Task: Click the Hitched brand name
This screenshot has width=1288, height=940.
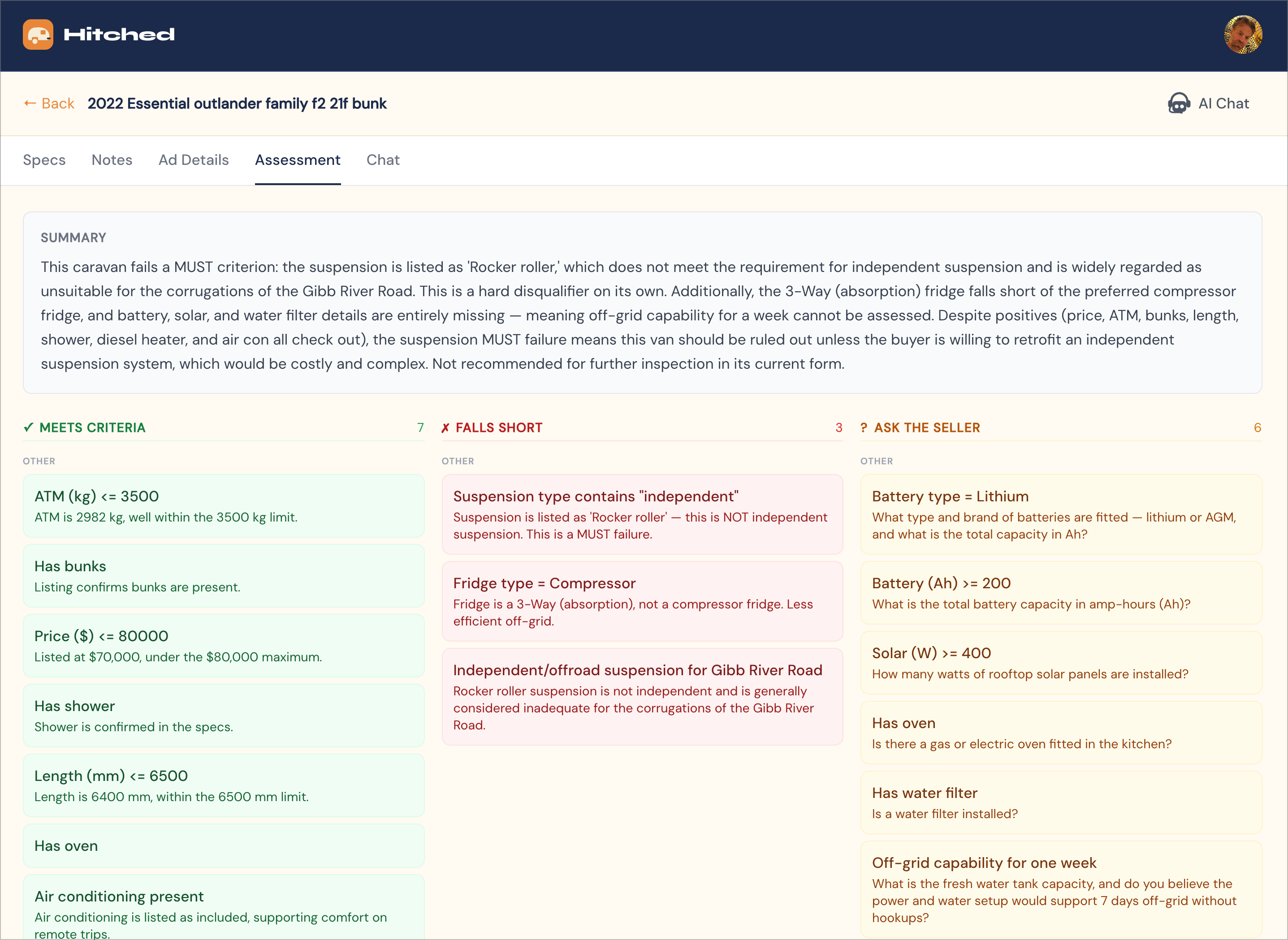Action: click(119, 34)
